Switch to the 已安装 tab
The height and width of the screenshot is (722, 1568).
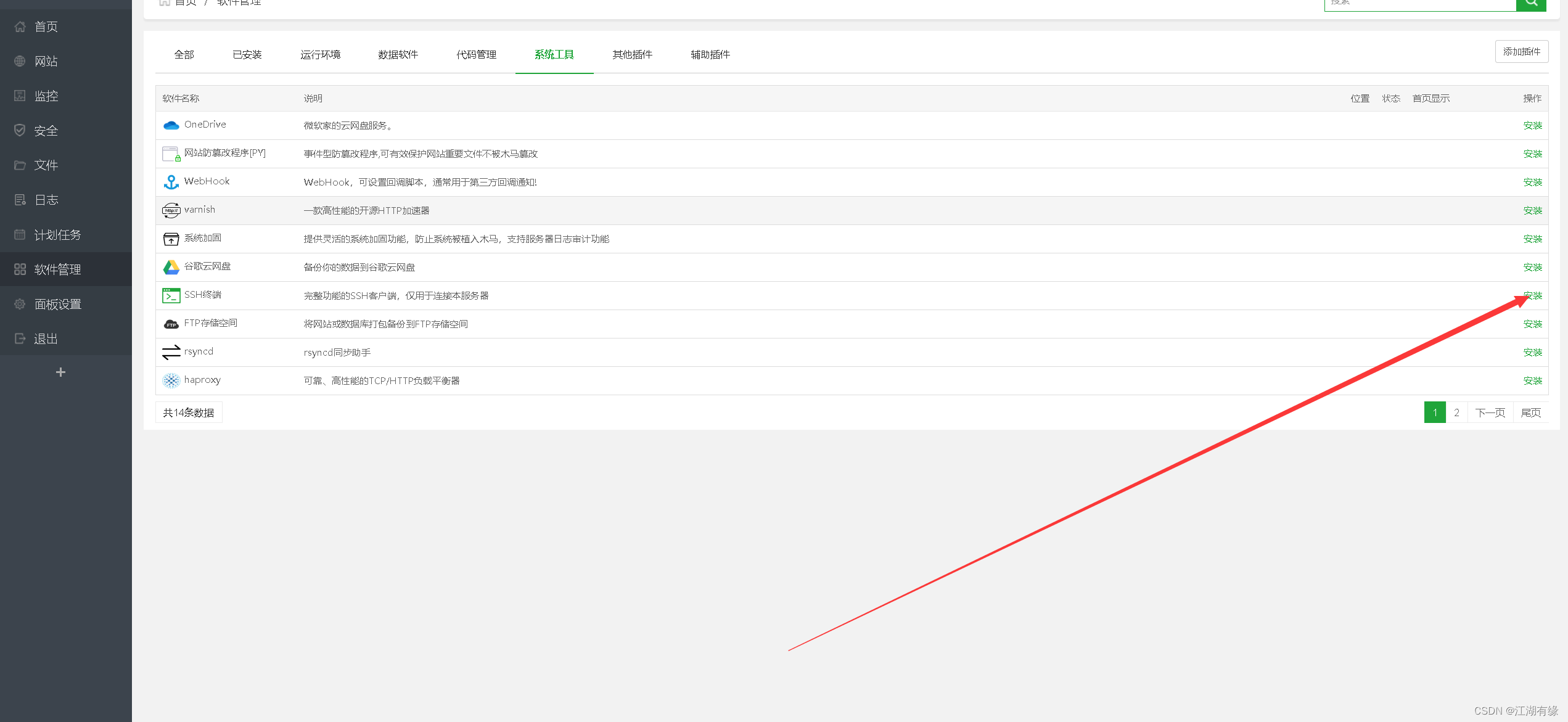[247, 55]
